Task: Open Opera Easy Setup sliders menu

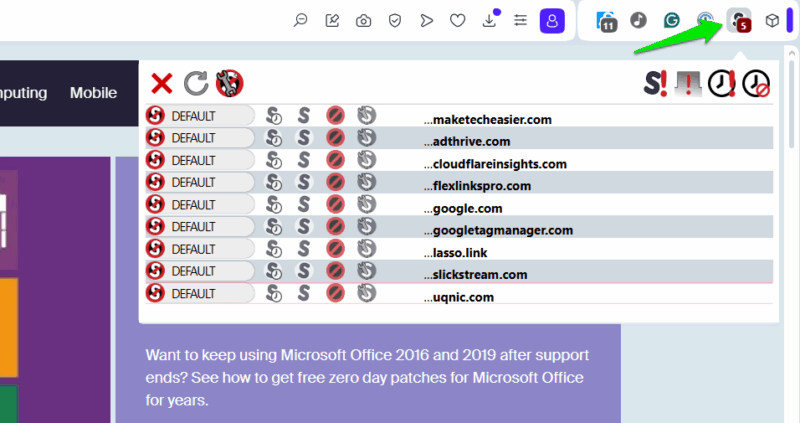Action: click(520, 20)
